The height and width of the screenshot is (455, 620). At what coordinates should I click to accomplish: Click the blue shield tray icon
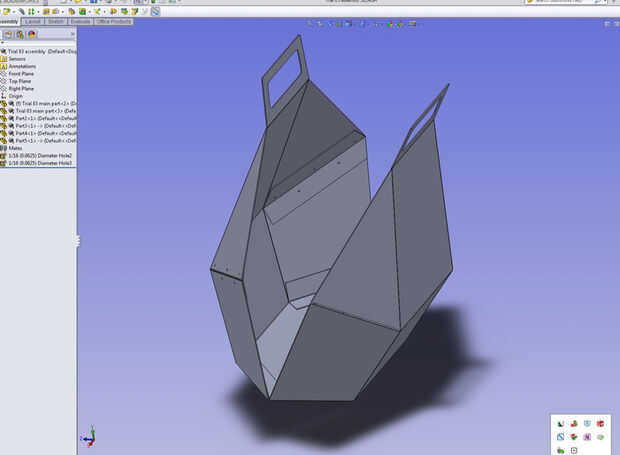(587, 424)
